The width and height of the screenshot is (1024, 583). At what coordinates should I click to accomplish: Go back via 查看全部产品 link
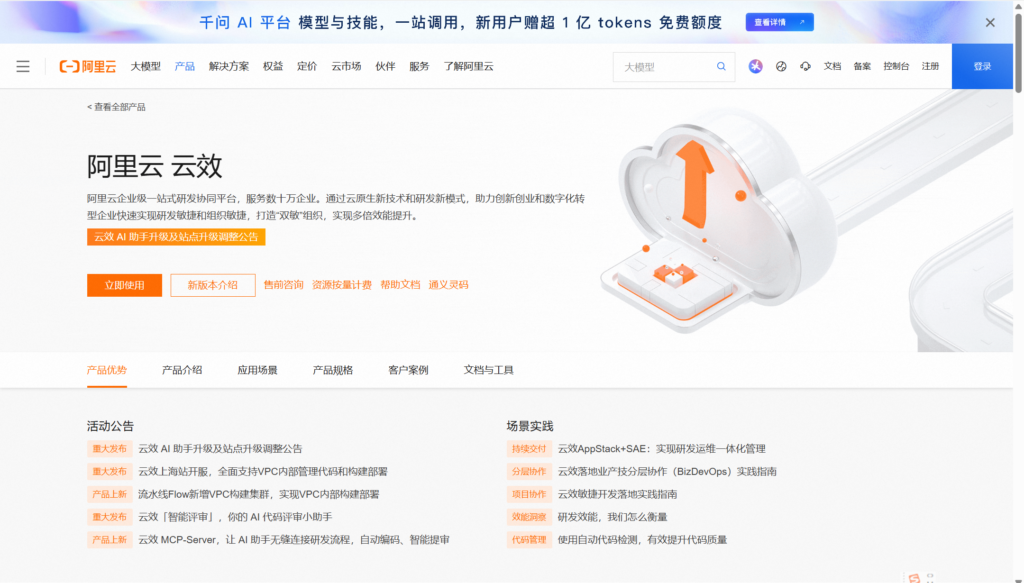[116, 107]
